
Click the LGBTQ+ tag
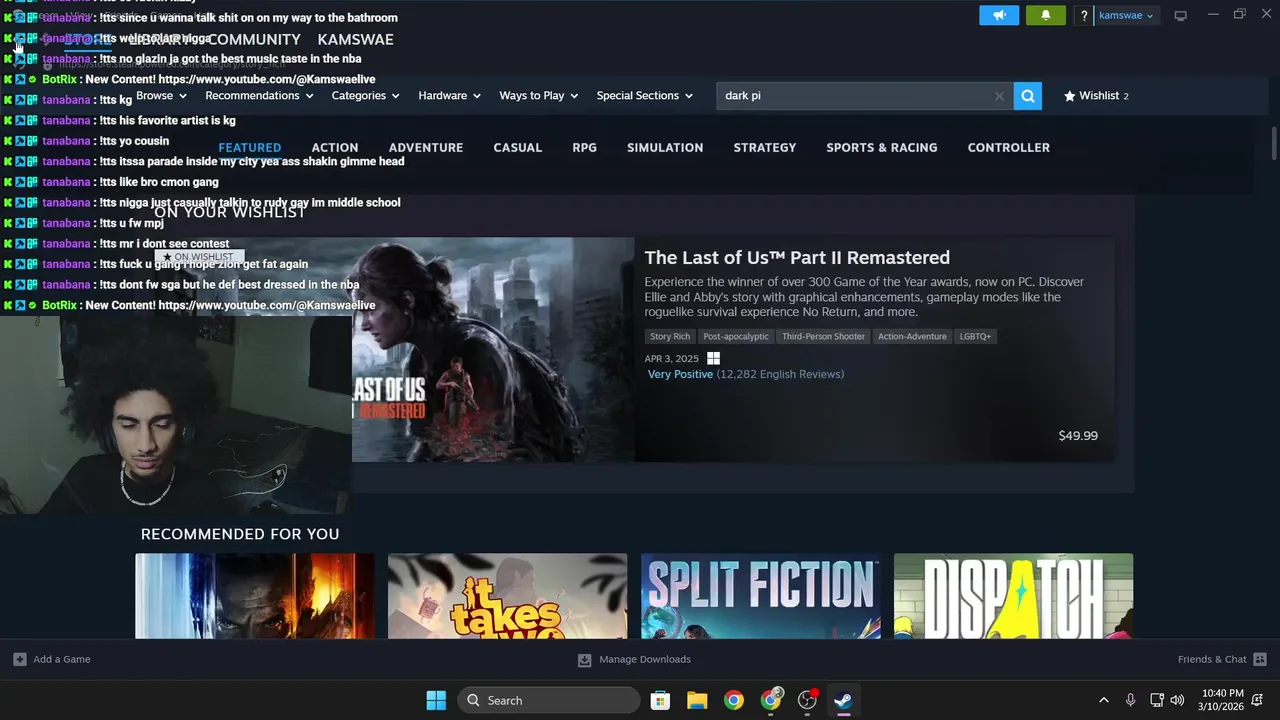pos(975,336)
